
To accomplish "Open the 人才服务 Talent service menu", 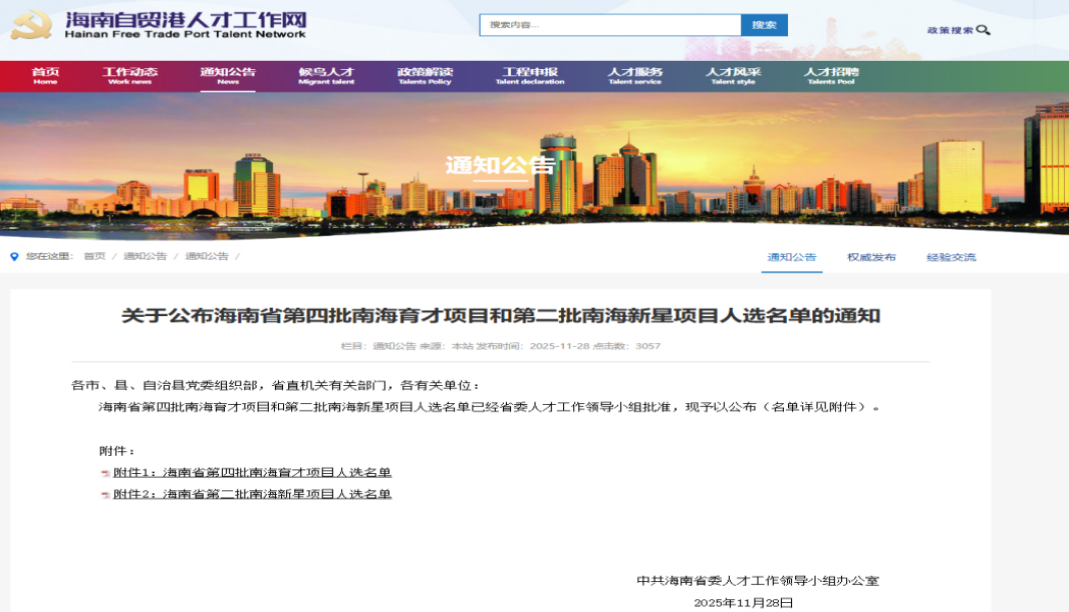I will click(635, 76).
